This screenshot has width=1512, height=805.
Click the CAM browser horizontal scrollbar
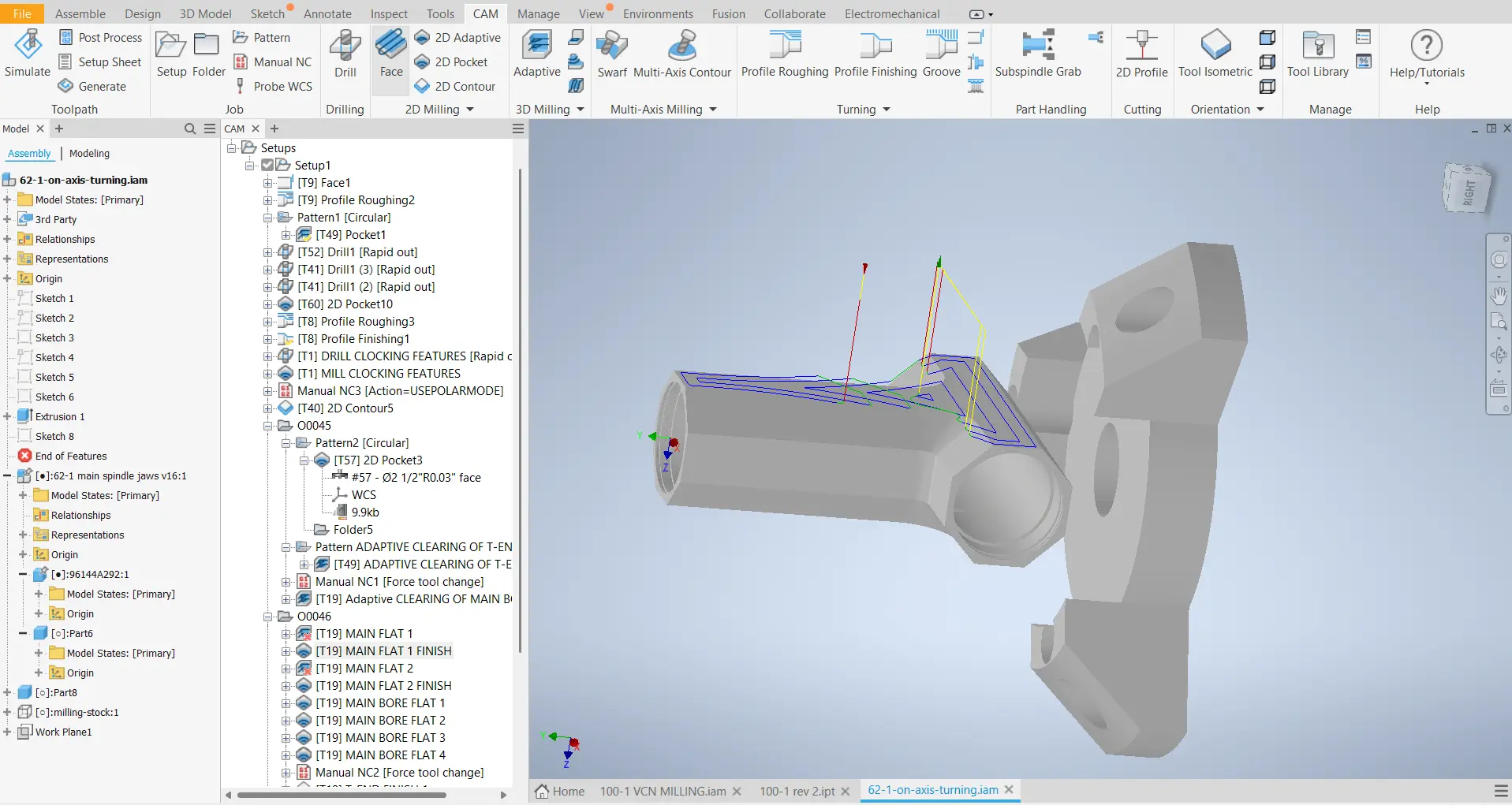[x=342, y=795]
